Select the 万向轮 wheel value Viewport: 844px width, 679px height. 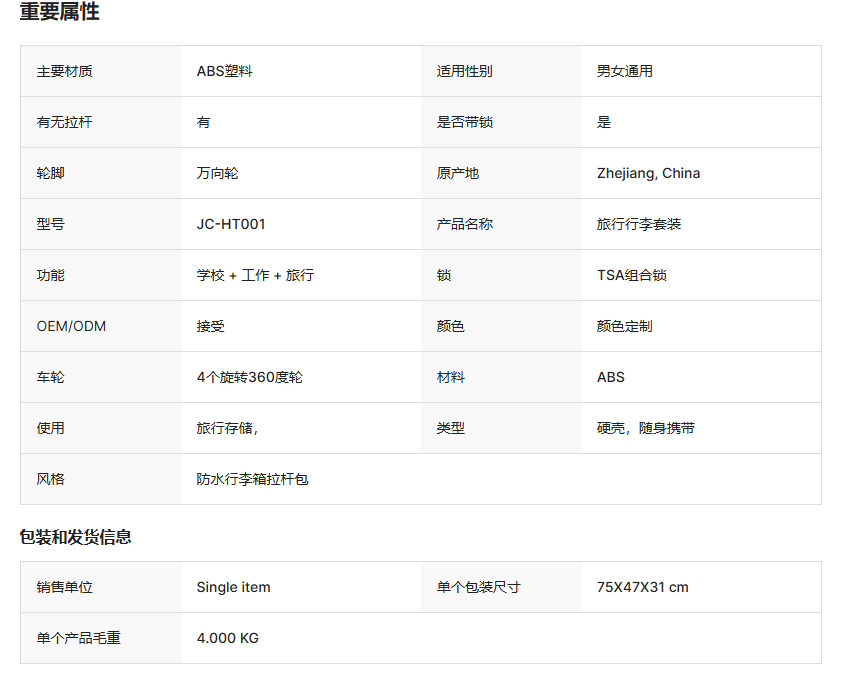217,173
